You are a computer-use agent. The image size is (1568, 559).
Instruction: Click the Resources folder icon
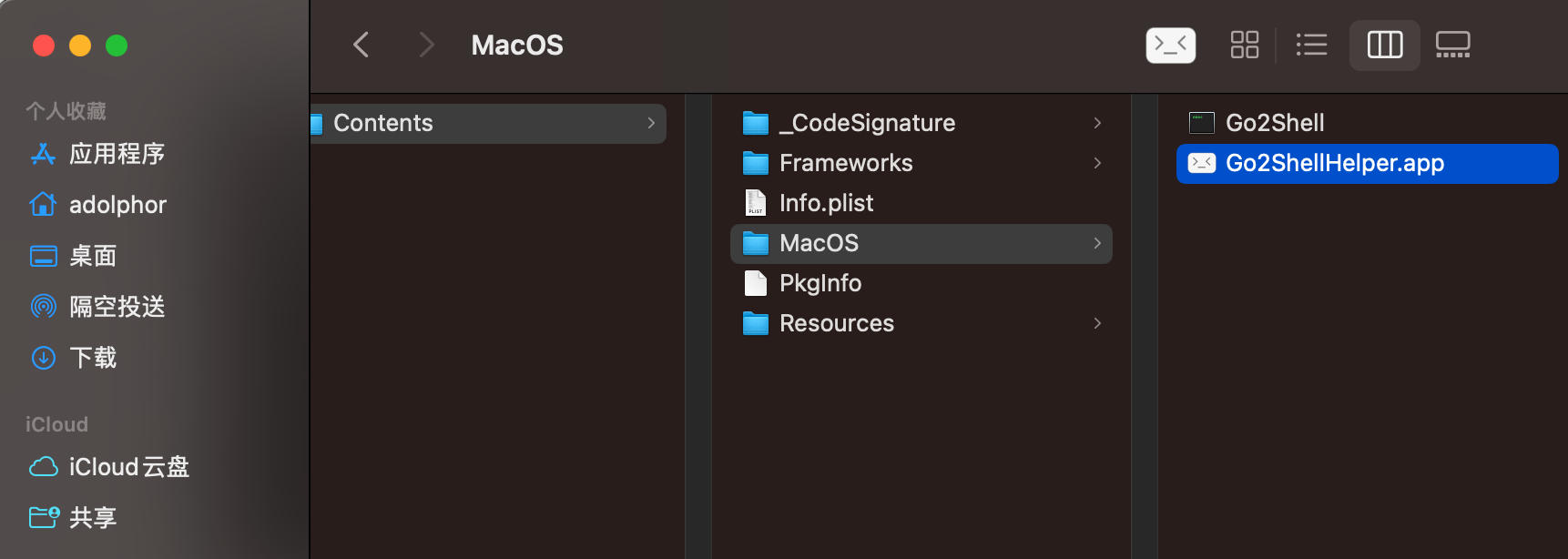click(756, 323)
